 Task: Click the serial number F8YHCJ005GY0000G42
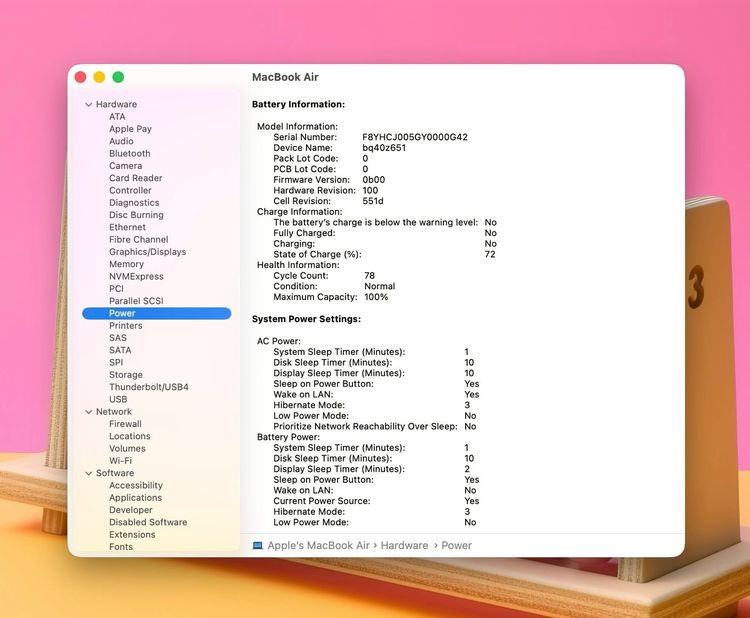pyautogui.click(x=415, y=137)
